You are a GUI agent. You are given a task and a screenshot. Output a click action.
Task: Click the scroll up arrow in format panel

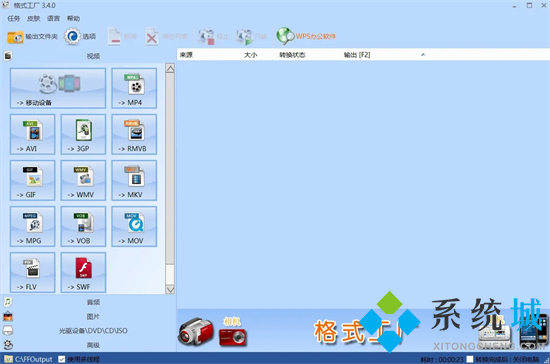(170, 68)
